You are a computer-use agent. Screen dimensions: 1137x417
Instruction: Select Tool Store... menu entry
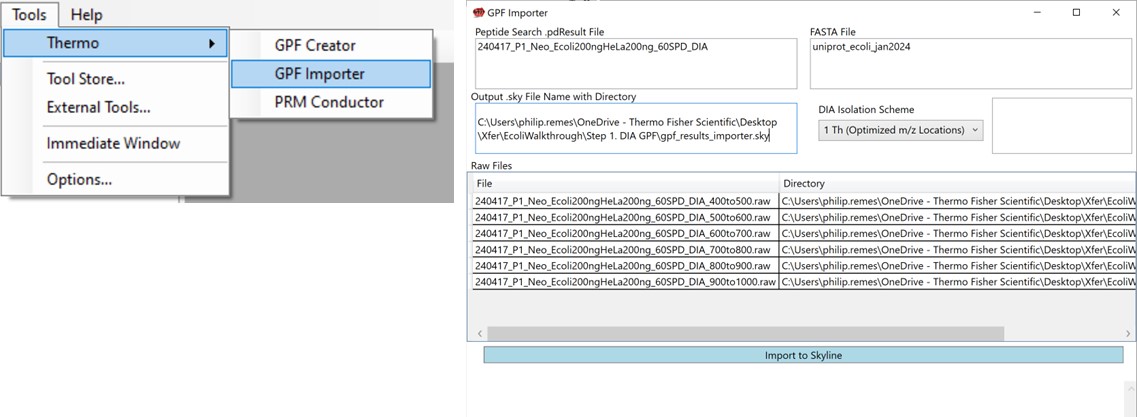click(x=86, y=78)
